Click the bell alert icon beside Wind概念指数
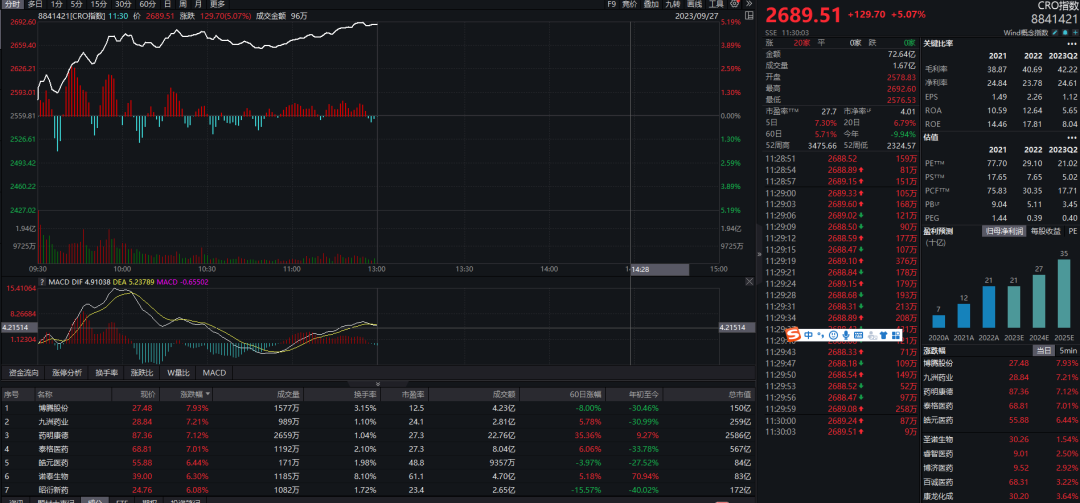 1065,32
